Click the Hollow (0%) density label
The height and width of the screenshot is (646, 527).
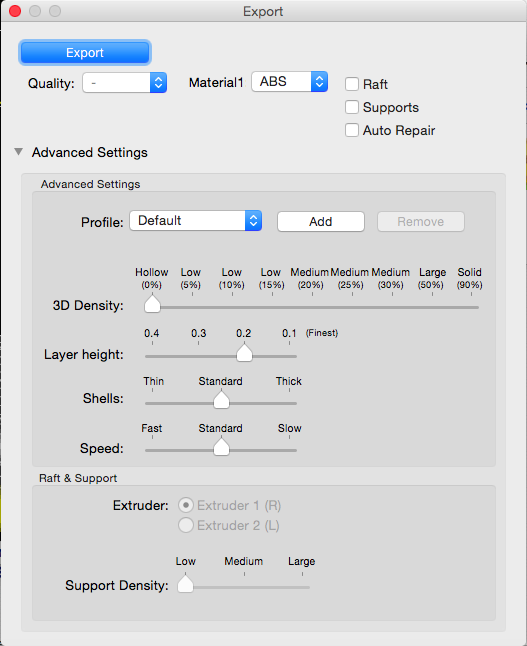click(152, 279)
